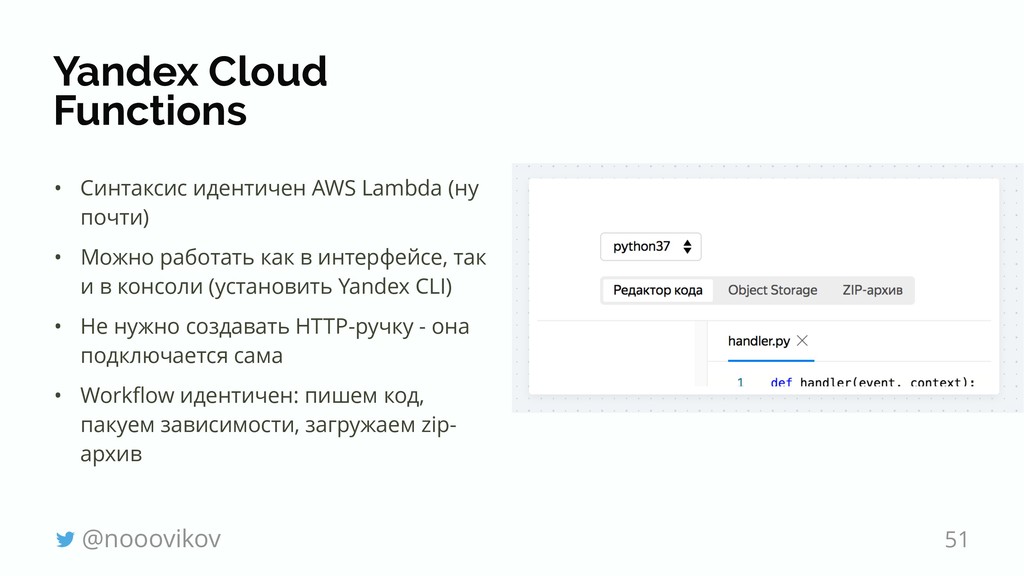Open the handler.py file tab
The image size is (1024, 576).
(x=759, y=341)
